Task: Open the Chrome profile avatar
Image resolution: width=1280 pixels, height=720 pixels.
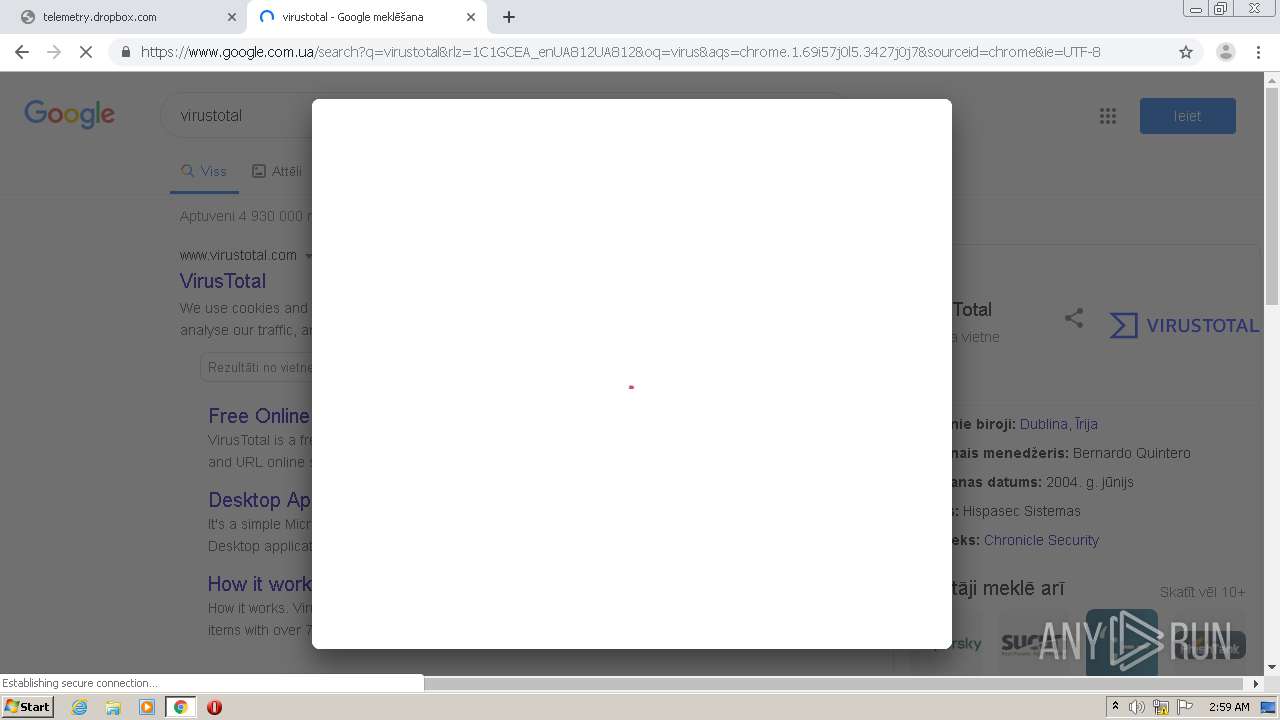Action: coord(1225,52)
